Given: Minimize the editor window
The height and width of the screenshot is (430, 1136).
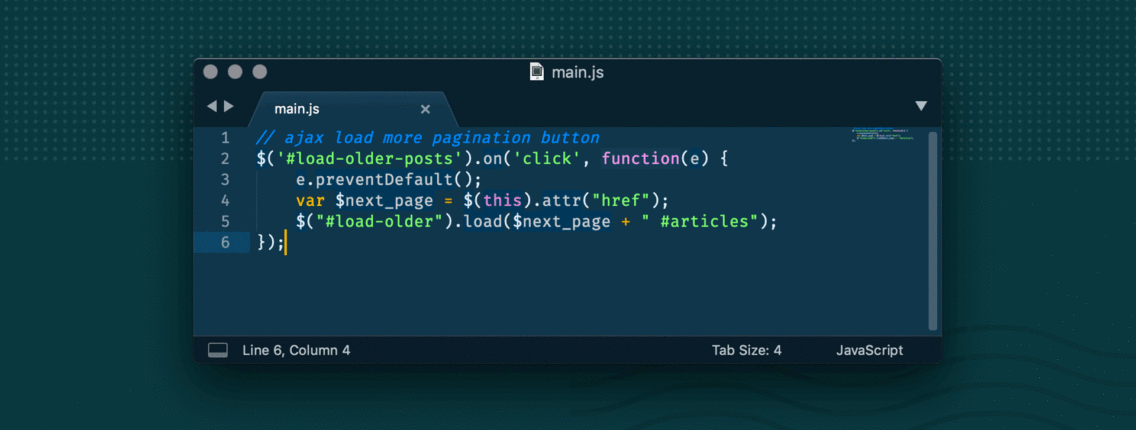Looking at the screenshot, I should click(235, 72).
